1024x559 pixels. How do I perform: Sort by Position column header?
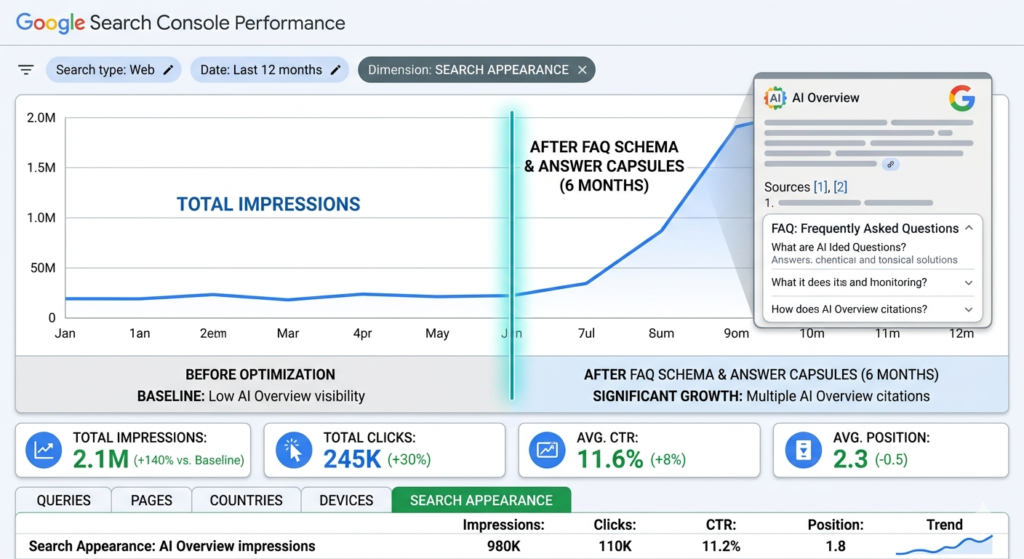tap(835, 524)
